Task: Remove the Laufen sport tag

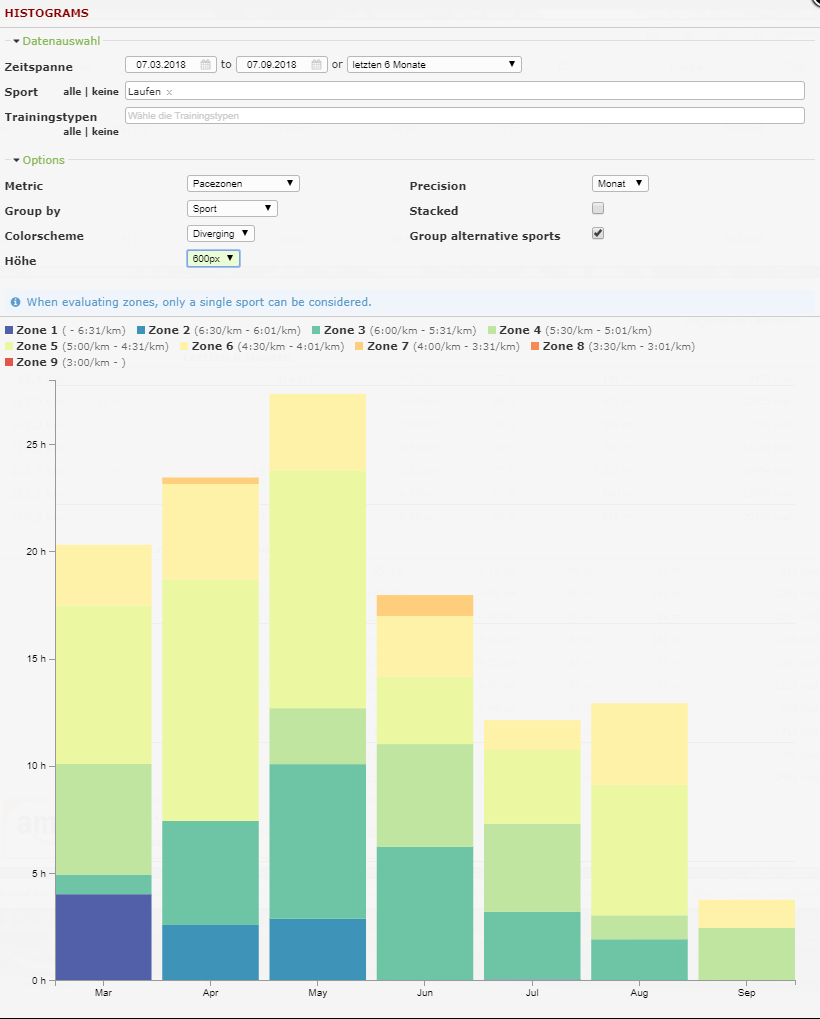Action: click(169, 92)
